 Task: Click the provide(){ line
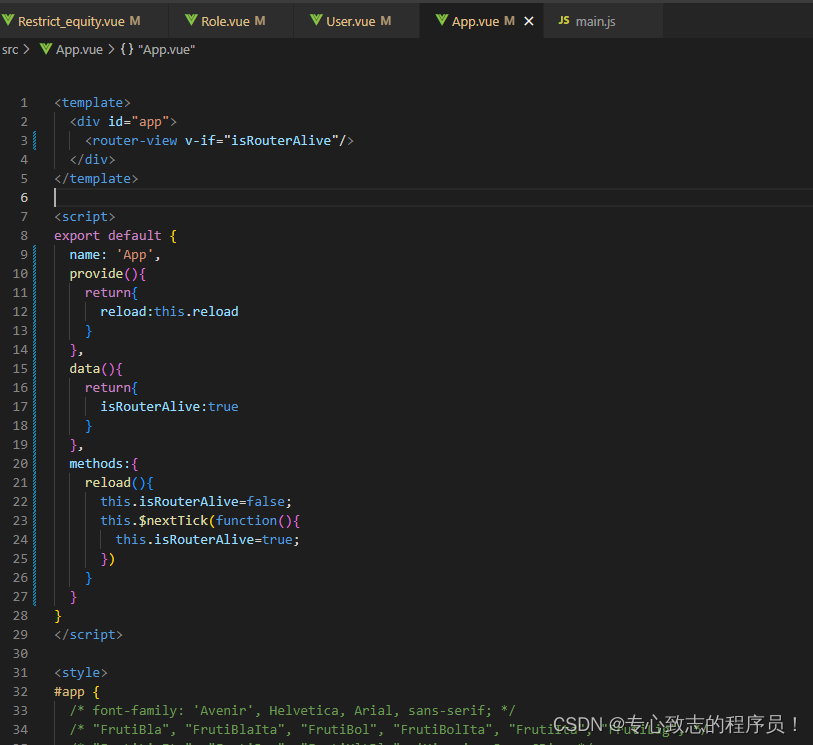108,274
